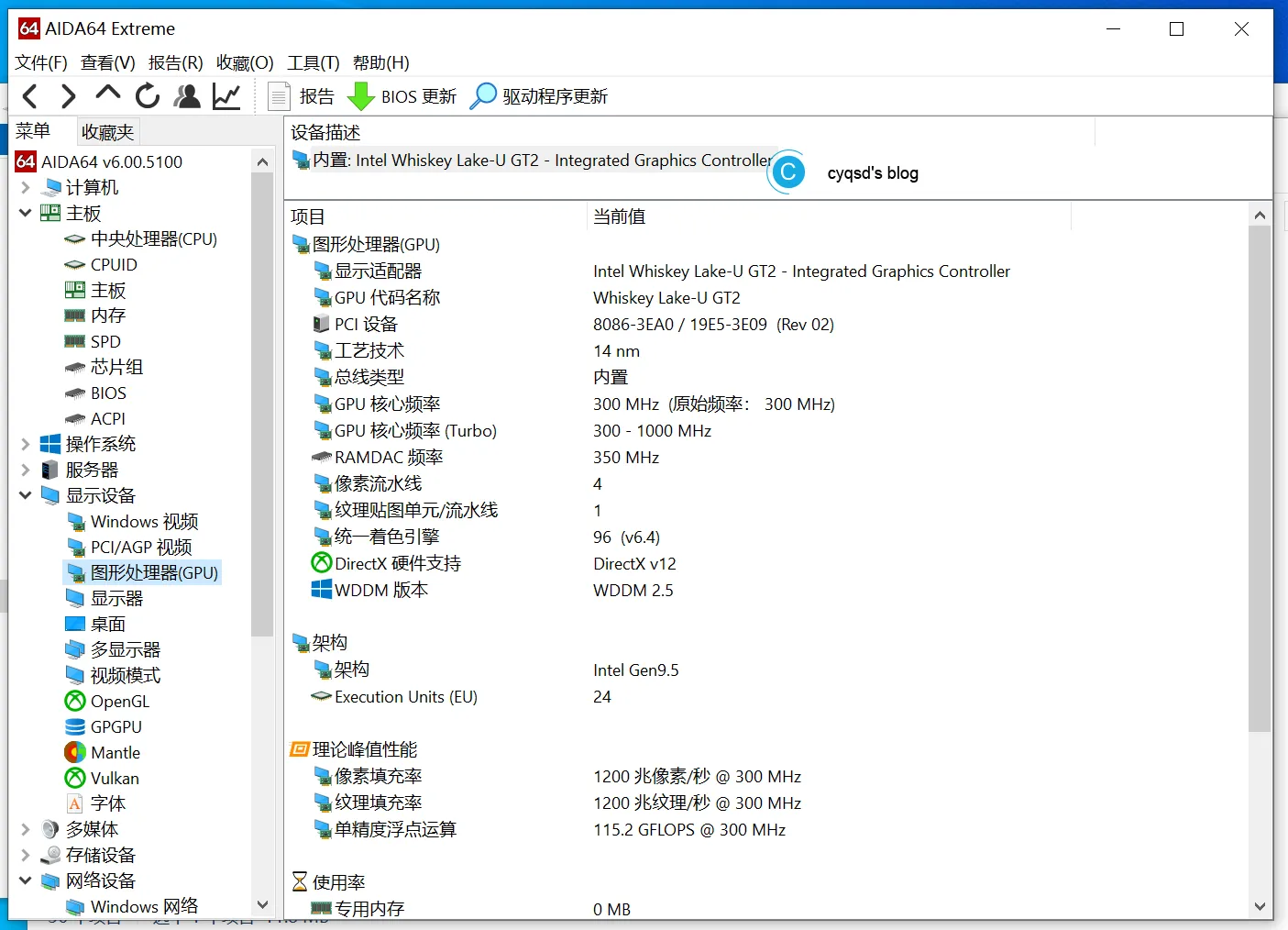The height and width of the screenshot is (930, 1288).
Task: Select the Mantle item
Action: 104,752
